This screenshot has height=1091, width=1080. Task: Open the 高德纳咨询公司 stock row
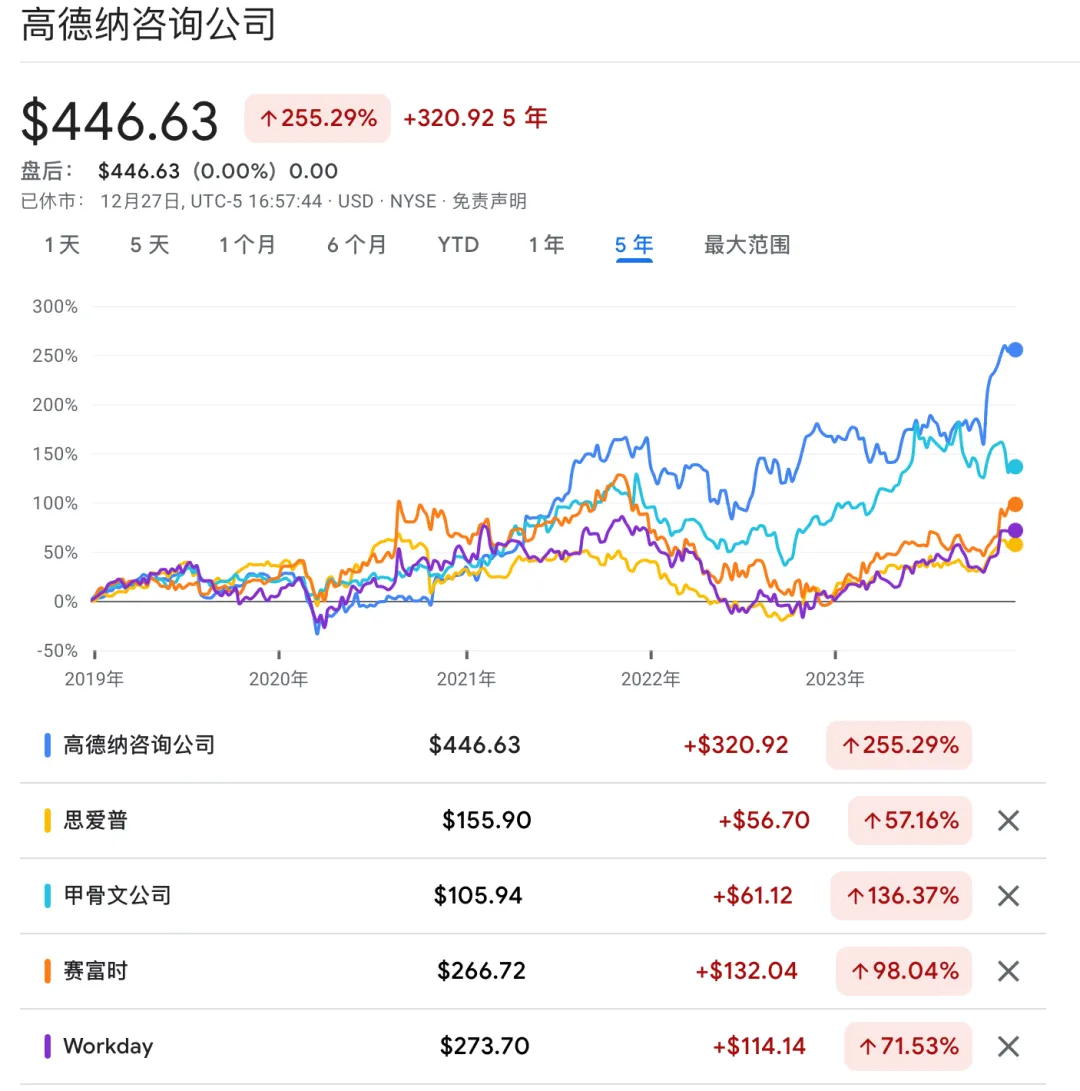point(139,745)
